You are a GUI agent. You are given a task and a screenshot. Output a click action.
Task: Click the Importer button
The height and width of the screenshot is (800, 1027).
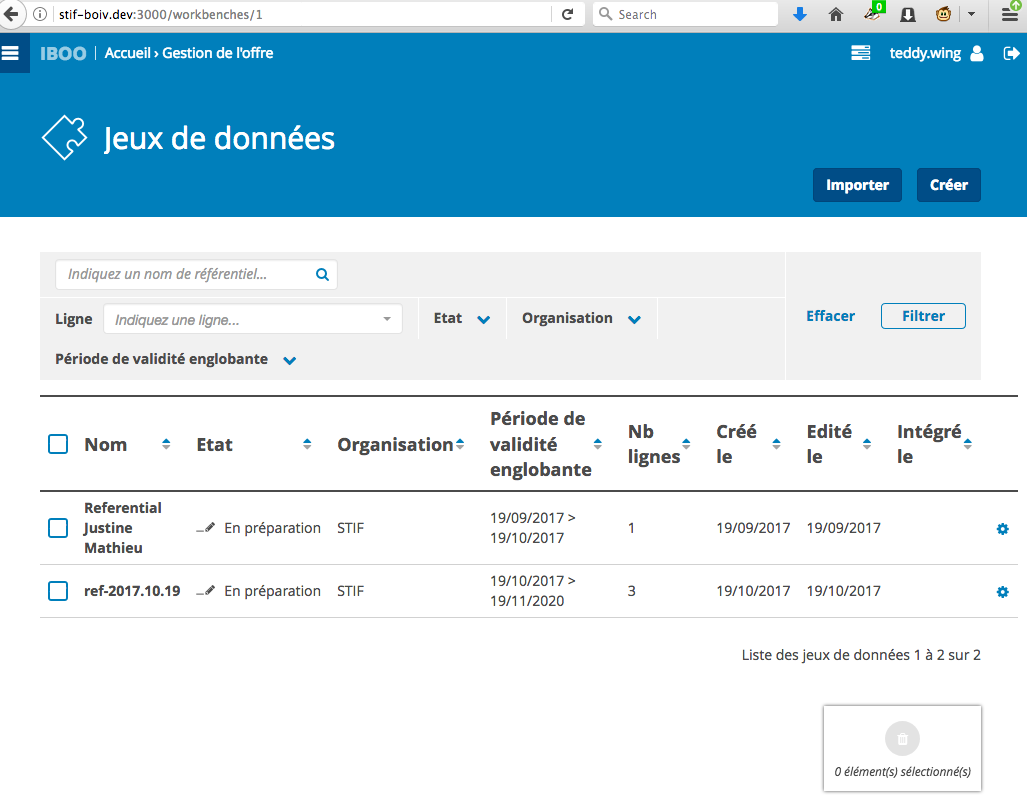857,185
